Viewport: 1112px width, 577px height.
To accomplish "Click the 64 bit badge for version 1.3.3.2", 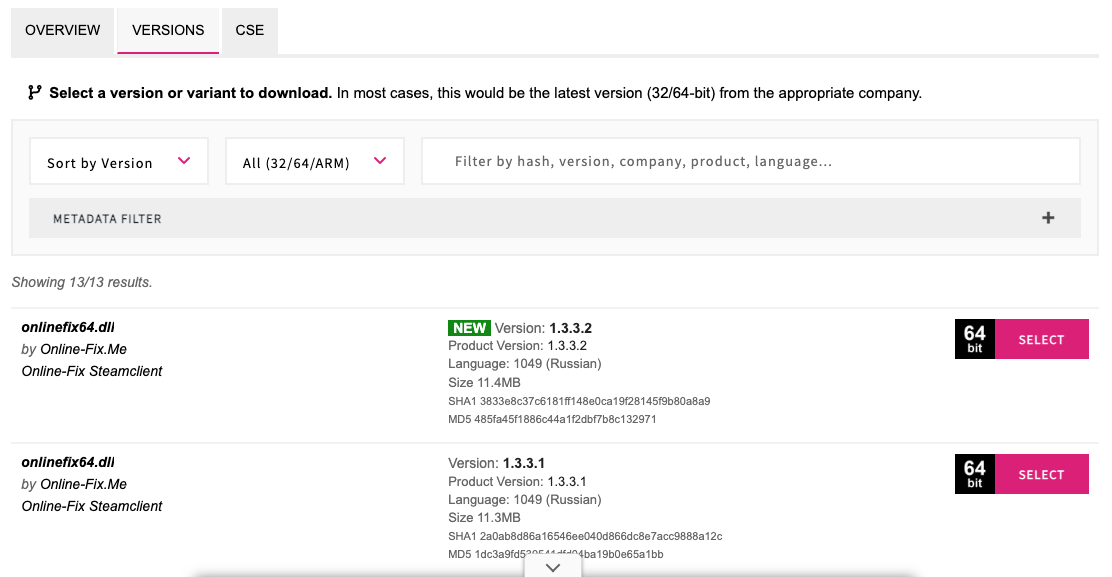I will (975, 340).
